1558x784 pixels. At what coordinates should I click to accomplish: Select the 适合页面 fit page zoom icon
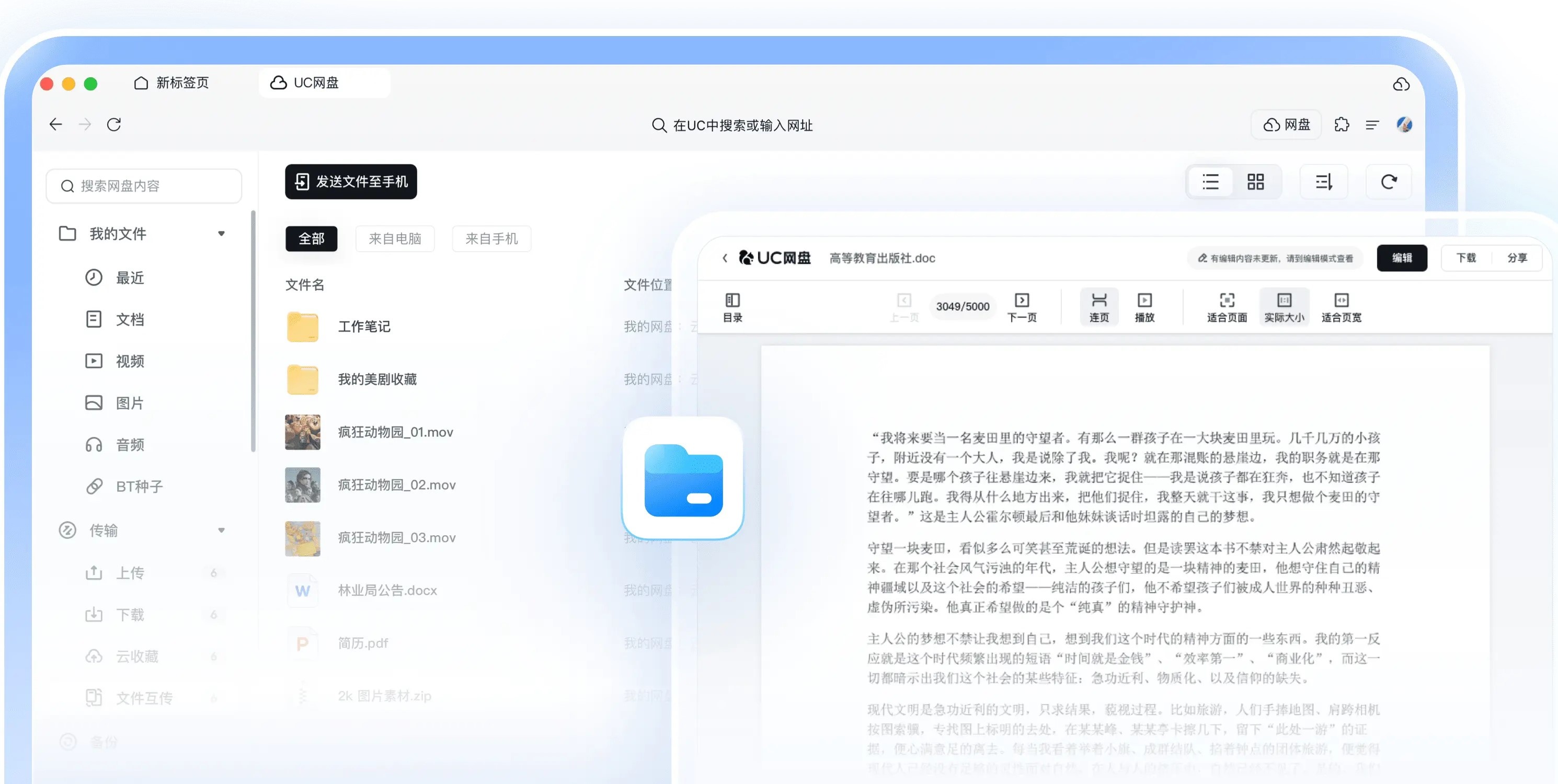pos(1226,306)
